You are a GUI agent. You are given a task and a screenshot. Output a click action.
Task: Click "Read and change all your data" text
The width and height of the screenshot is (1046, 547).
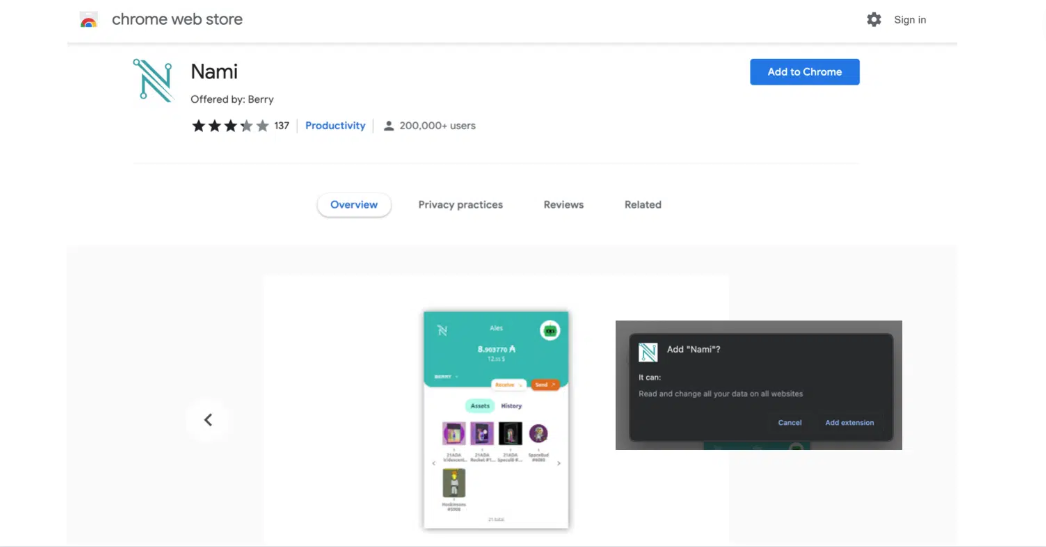pos(720,394)
